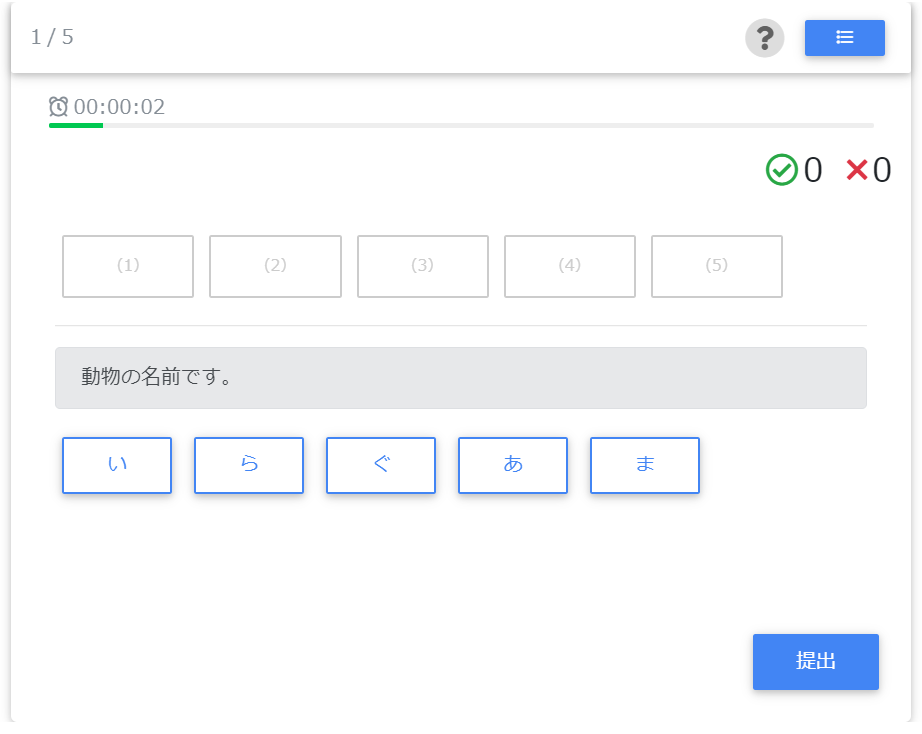This screenshot has height=734, width=922.
Task: Open the help question mark icon
Action: pyautogui.click(x=764, y=38)
